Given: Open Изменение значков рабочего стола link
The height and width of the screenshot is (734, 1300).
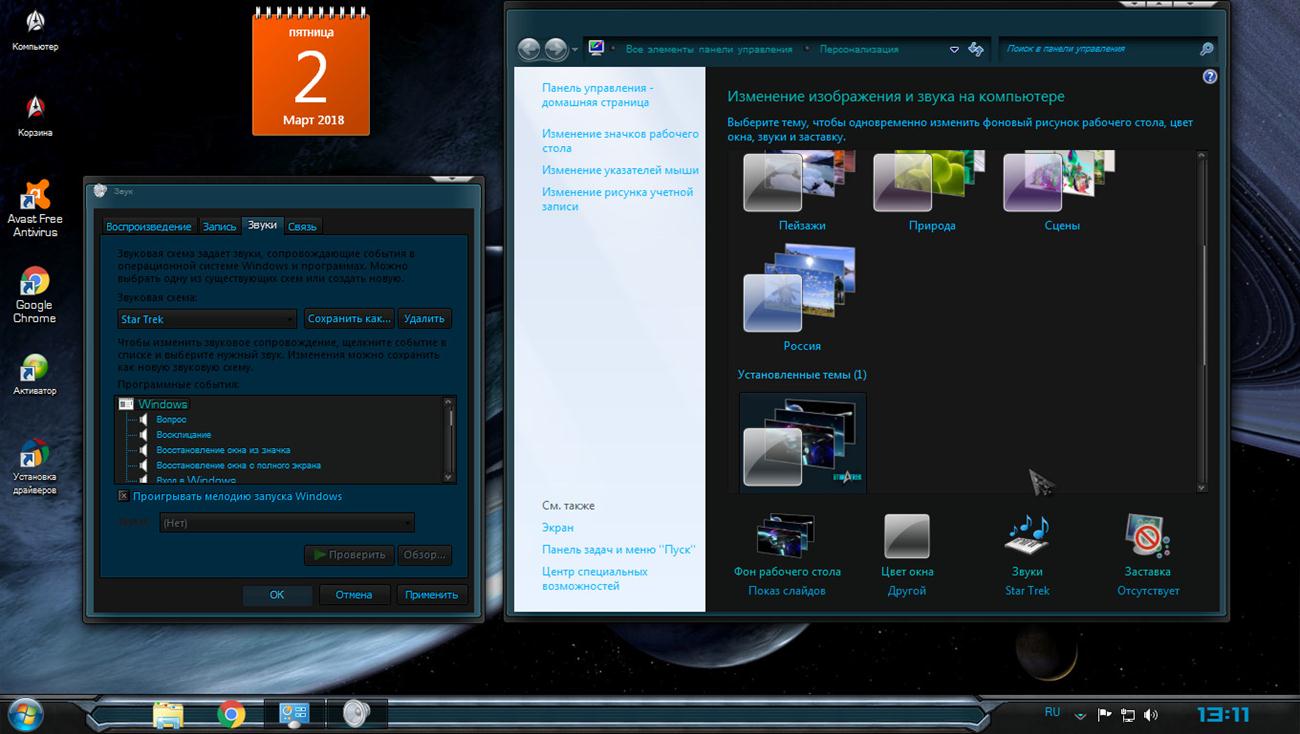Looking at the screenshot, I should [x=620, y=141].
